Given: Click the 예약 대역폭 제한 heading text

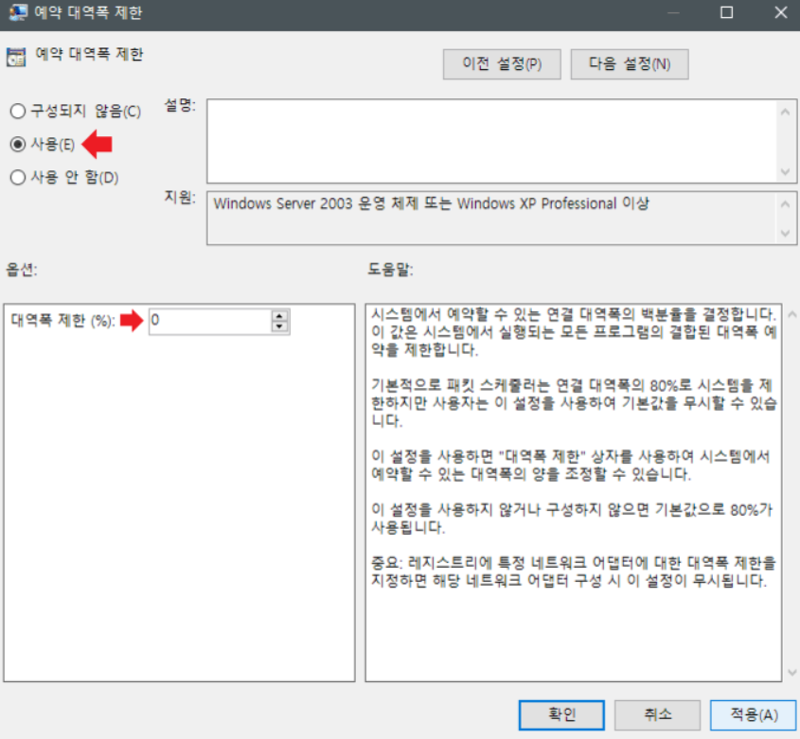Looking at the screenshot, I should pyautogui.click(x=89, y=54).
